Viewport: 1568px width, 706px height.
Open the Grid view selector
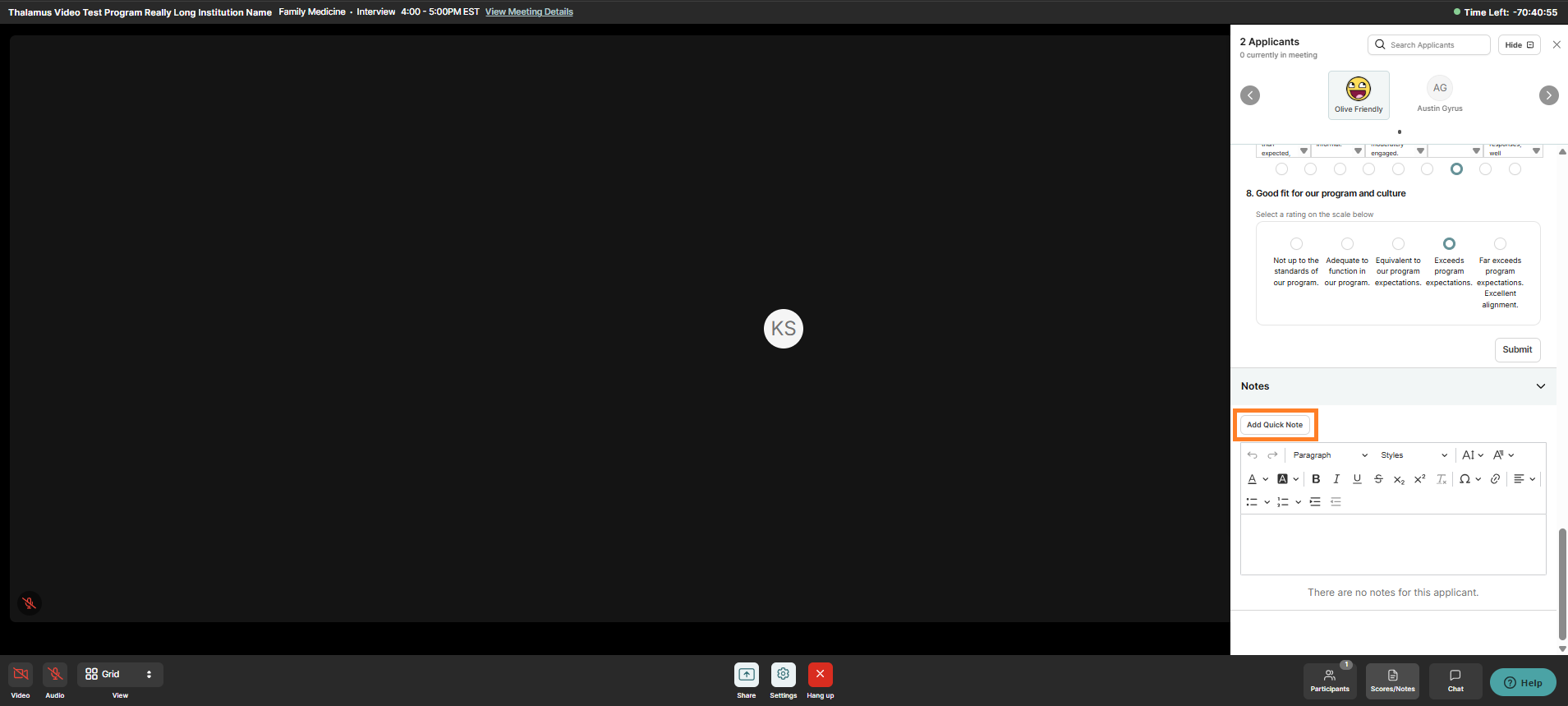click(120, 674)
